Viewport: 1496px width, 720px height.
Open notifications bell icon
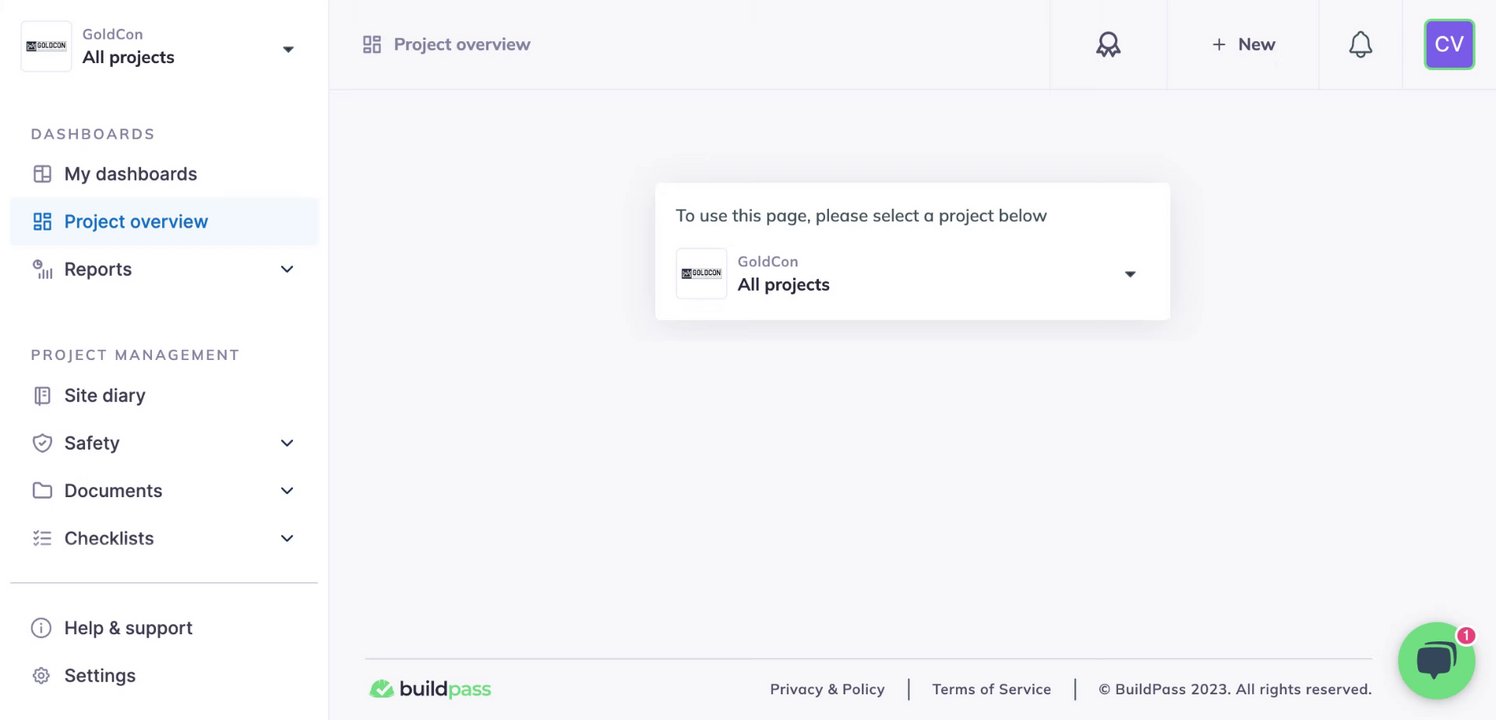tap(1360, 45)
